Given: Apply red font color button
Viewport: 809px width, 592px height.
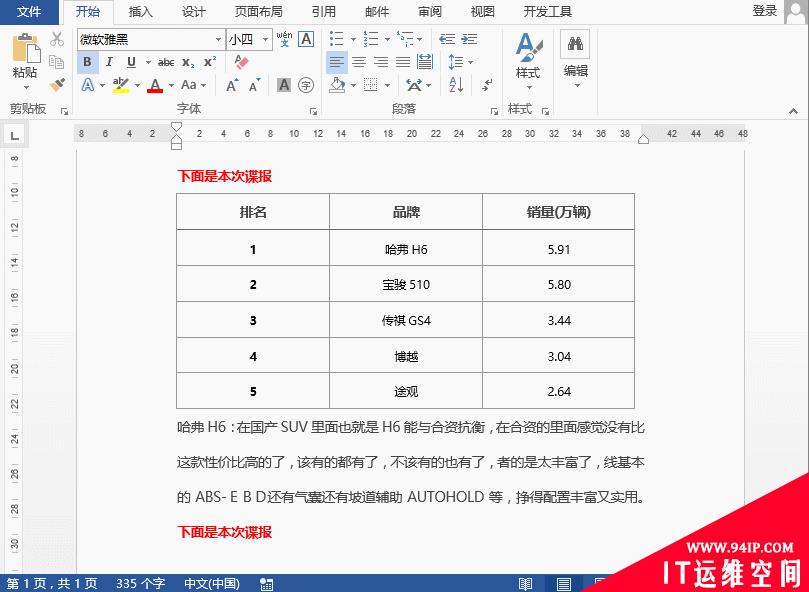Looking at the screenshot, I should point(155,85).
